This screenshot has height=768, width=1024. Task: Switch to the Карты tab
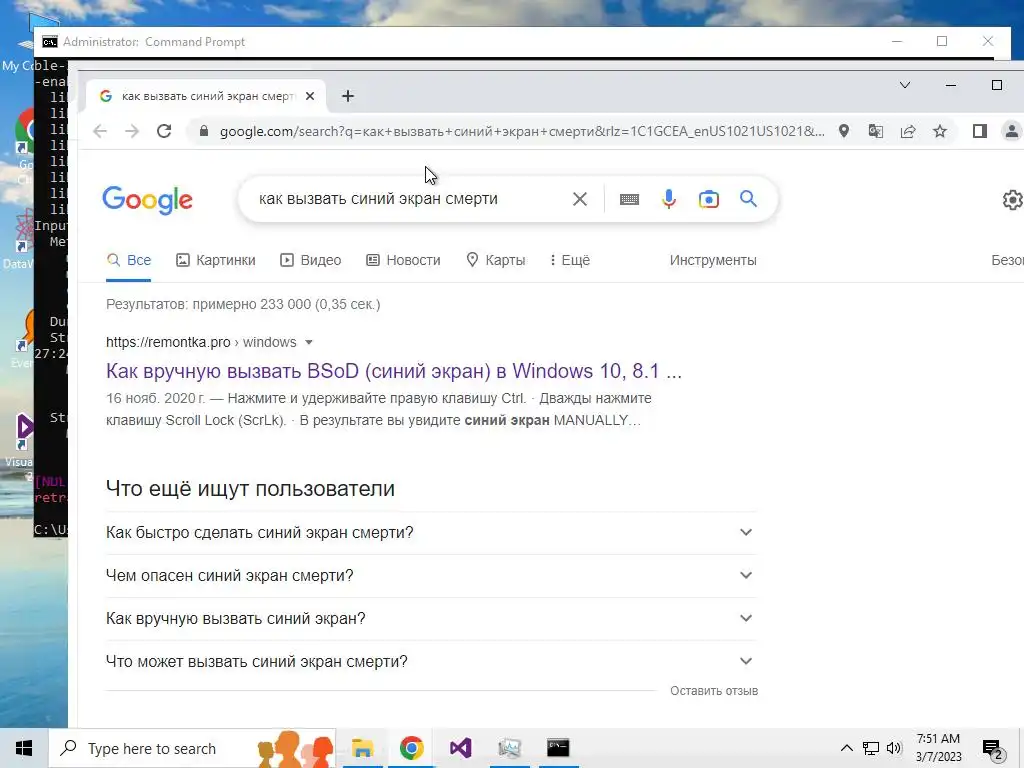coord(496,260)
